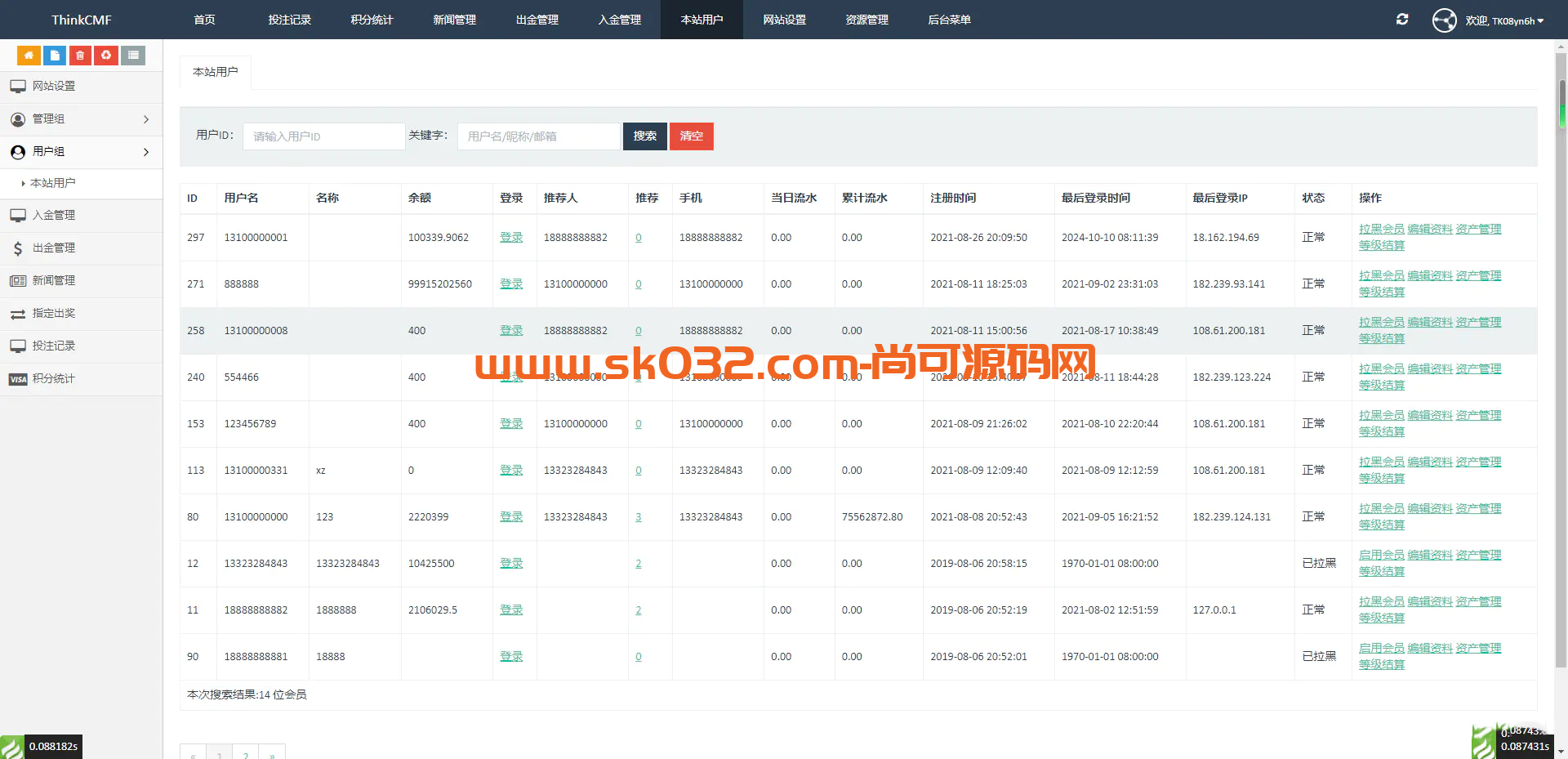Click debug leaf icon at bottom left
Image resolution: width=1568 pixels, height=759 pixels.
click(12, 747)
